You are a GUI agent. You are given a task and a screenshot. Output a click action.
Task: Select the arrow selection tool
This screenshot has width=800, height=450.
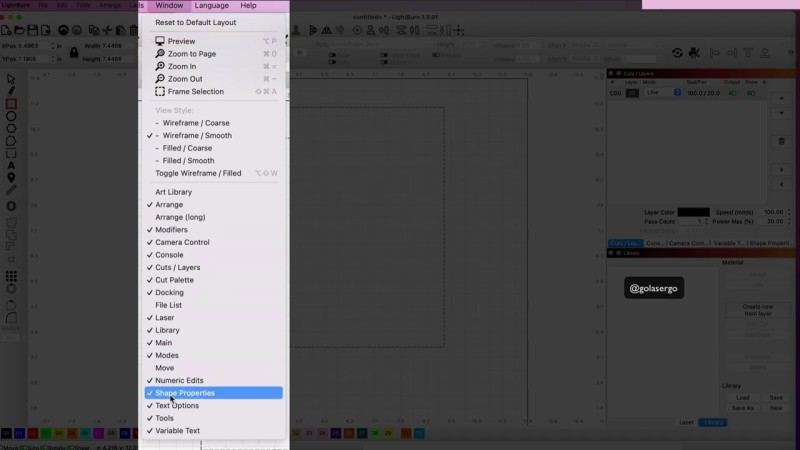(x=11, y=78)
